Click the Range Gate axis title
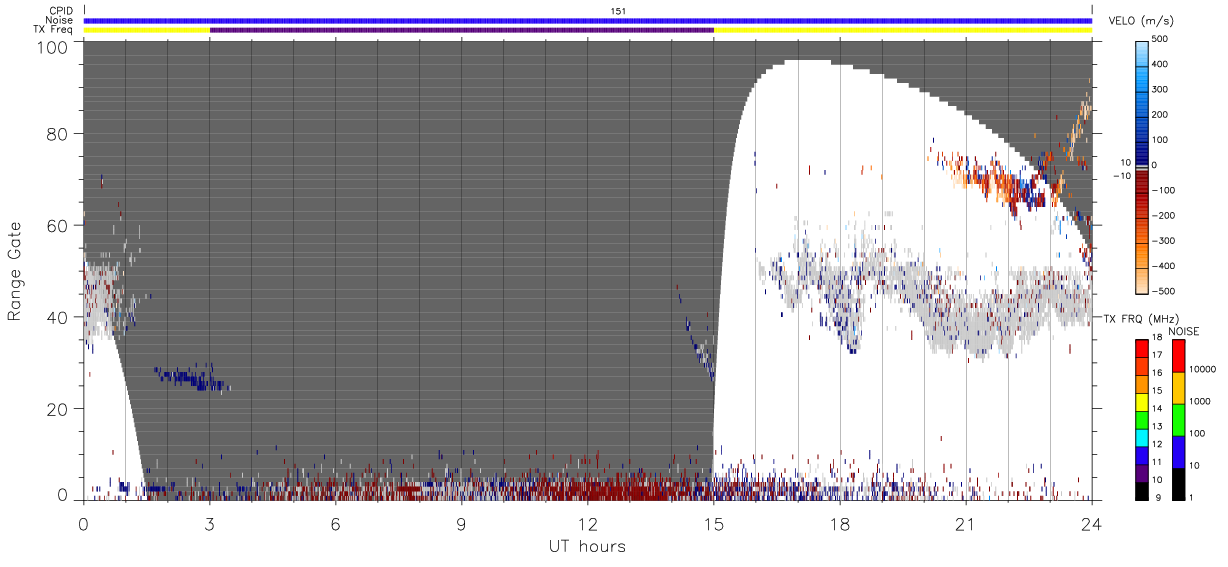The image size is (1228, 567). coord(14,271)
